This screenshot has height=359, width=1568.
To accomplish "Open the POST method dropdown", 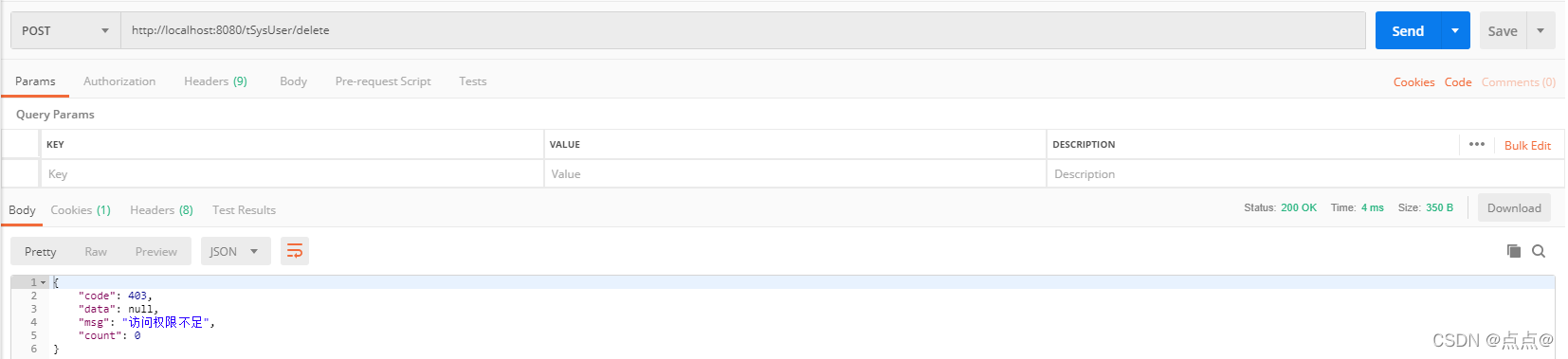I will [x=65, y=30].
